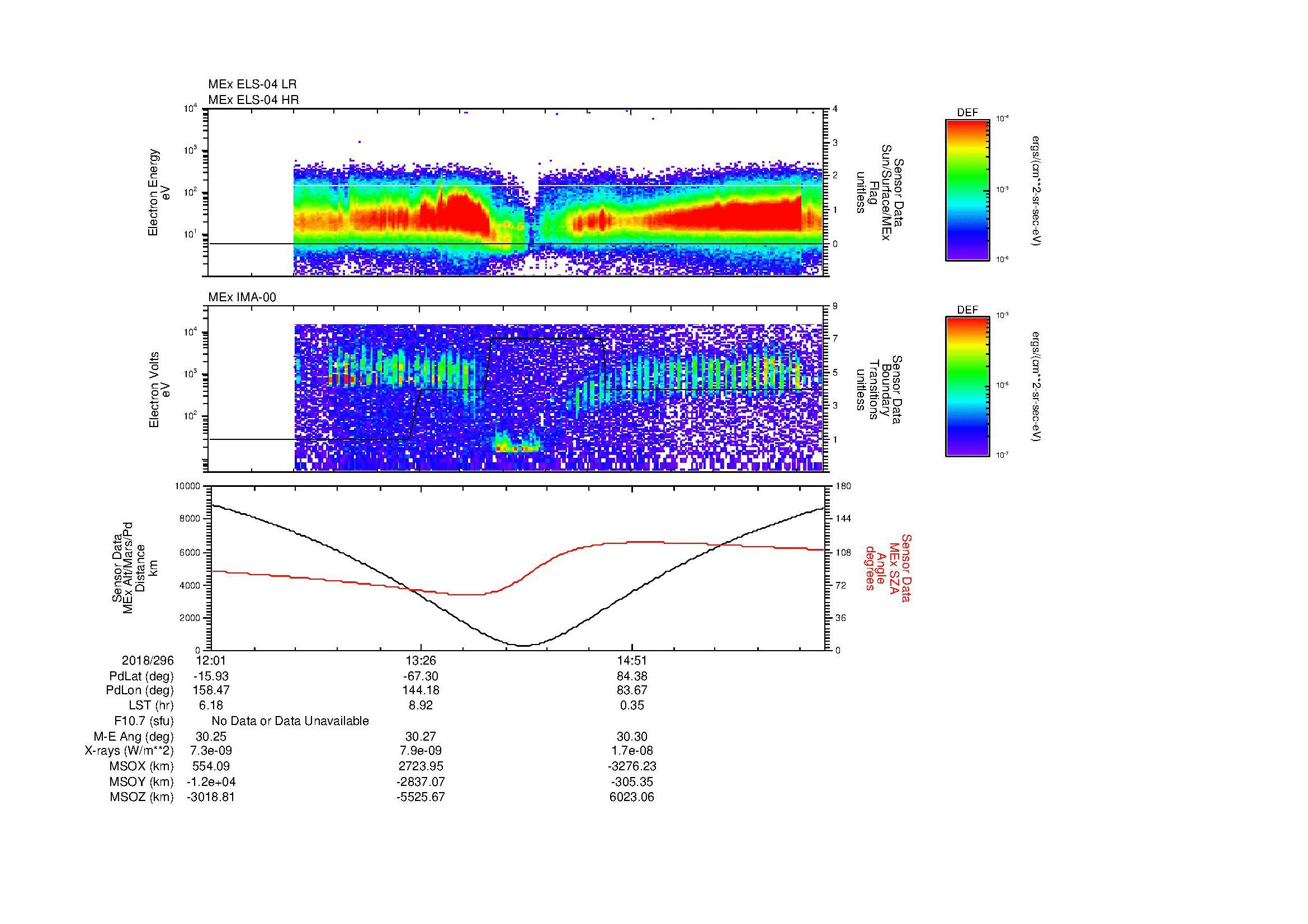Screen dimensions: 1308x924
Task: Click the red MEx SZA Angle label
Action: coord(887,567)
